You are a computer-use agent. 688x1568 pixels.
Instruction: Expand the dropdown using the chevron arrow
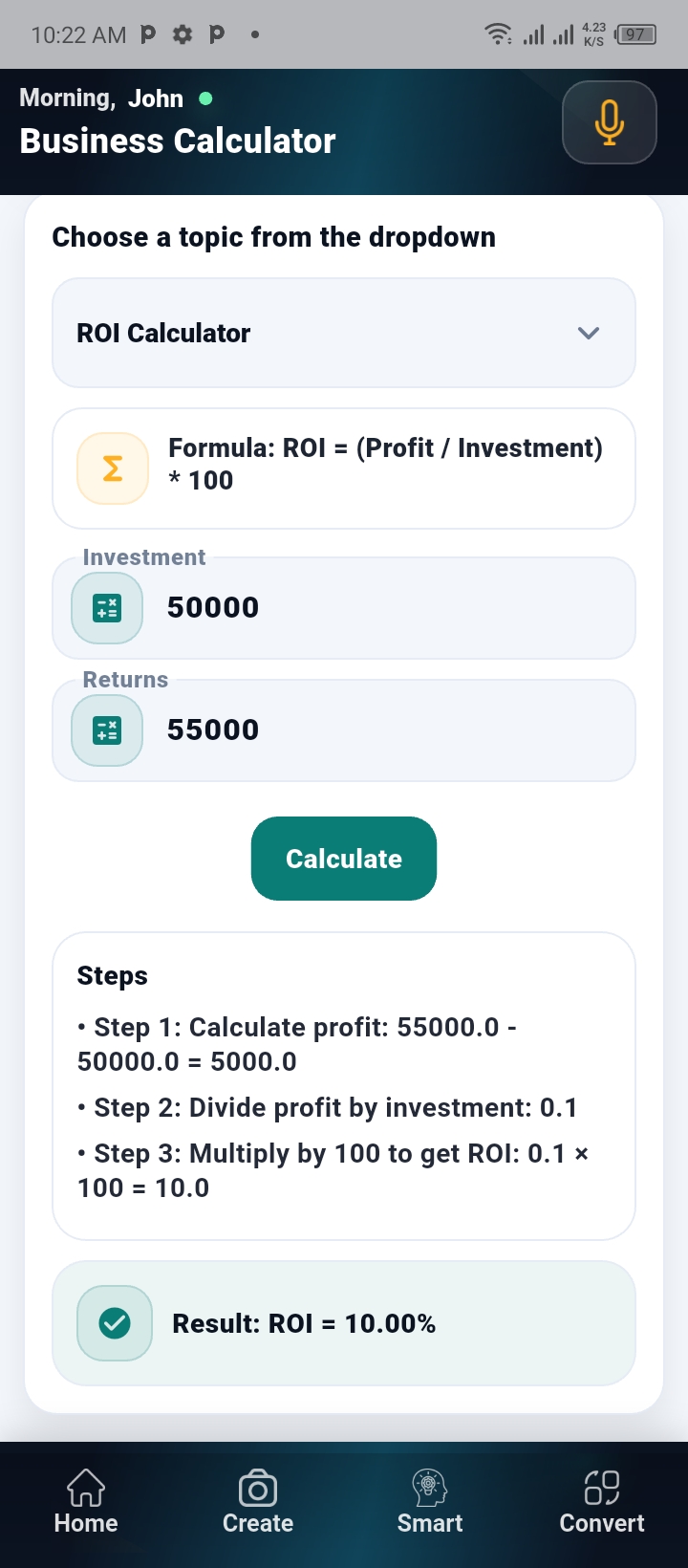[589, 333]
